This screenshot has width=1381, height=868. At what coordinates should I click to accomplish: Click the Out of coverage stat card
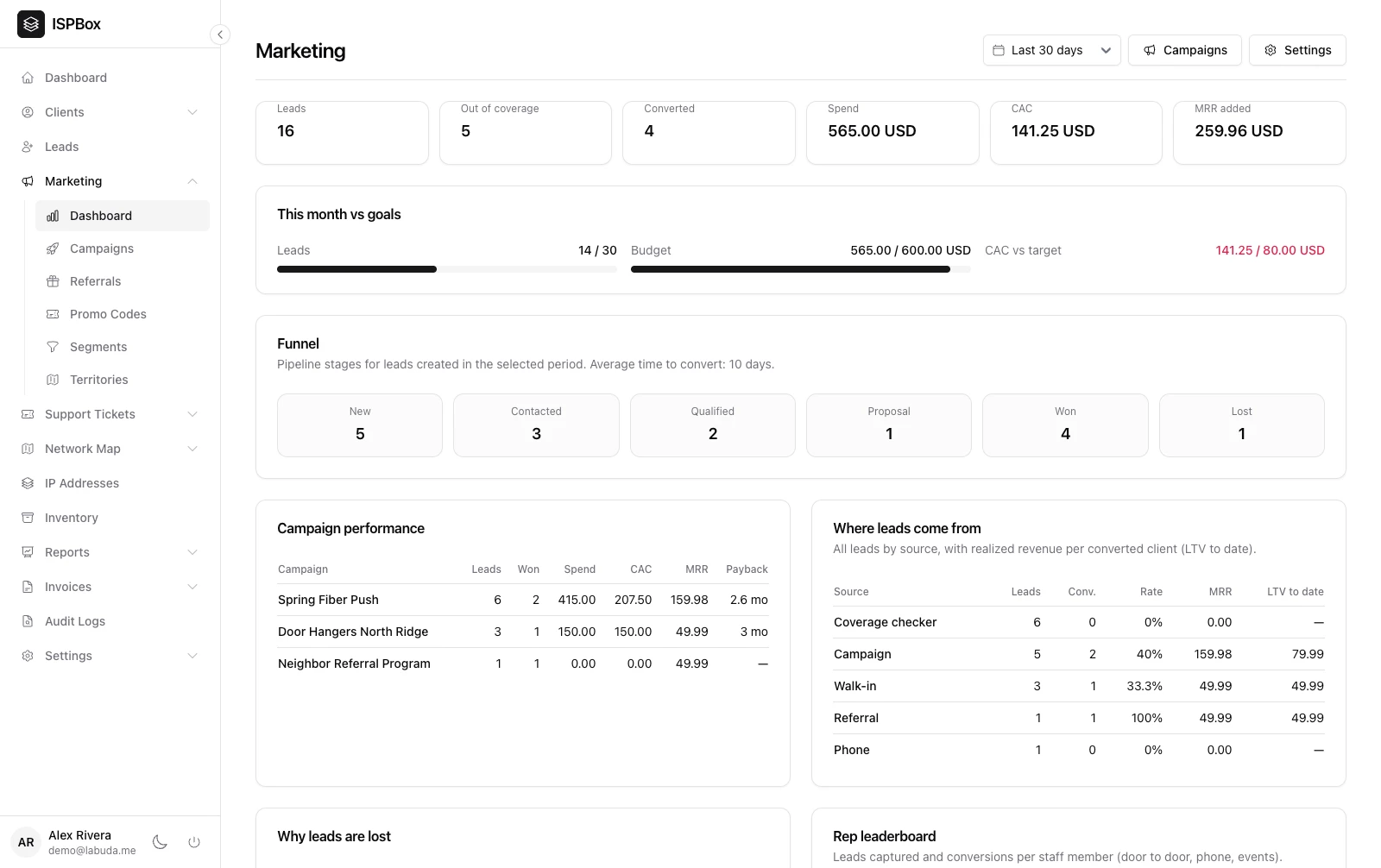(x=526, y=133)
